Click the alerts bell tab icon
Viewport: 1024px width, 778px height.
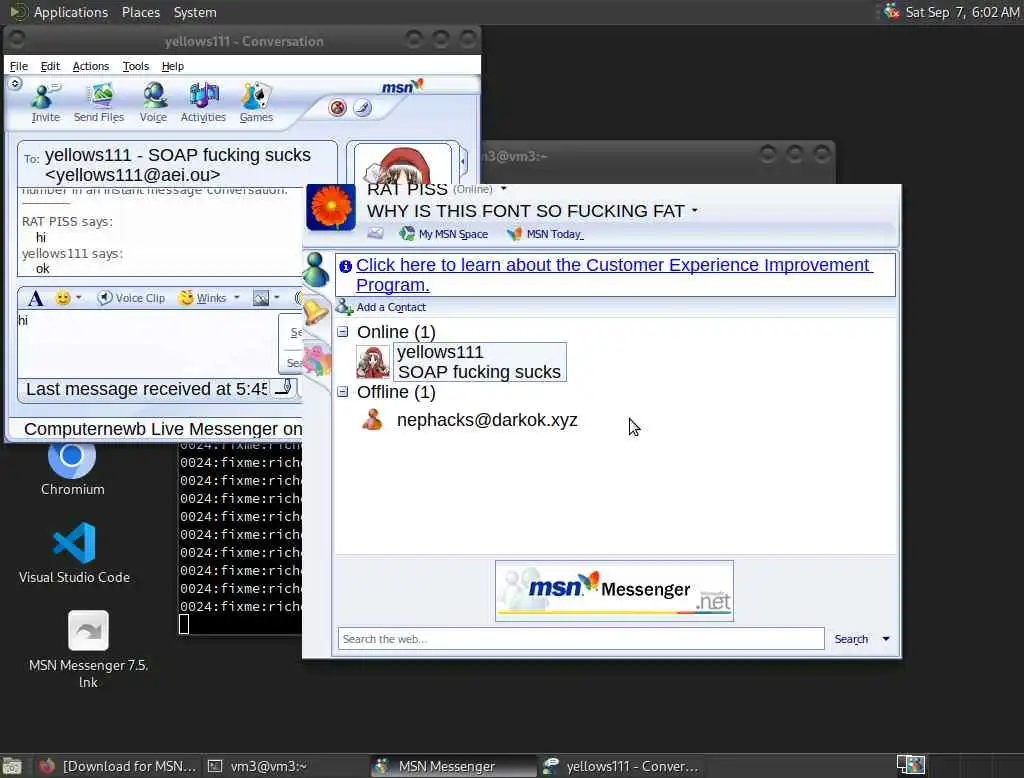[315, 311]
